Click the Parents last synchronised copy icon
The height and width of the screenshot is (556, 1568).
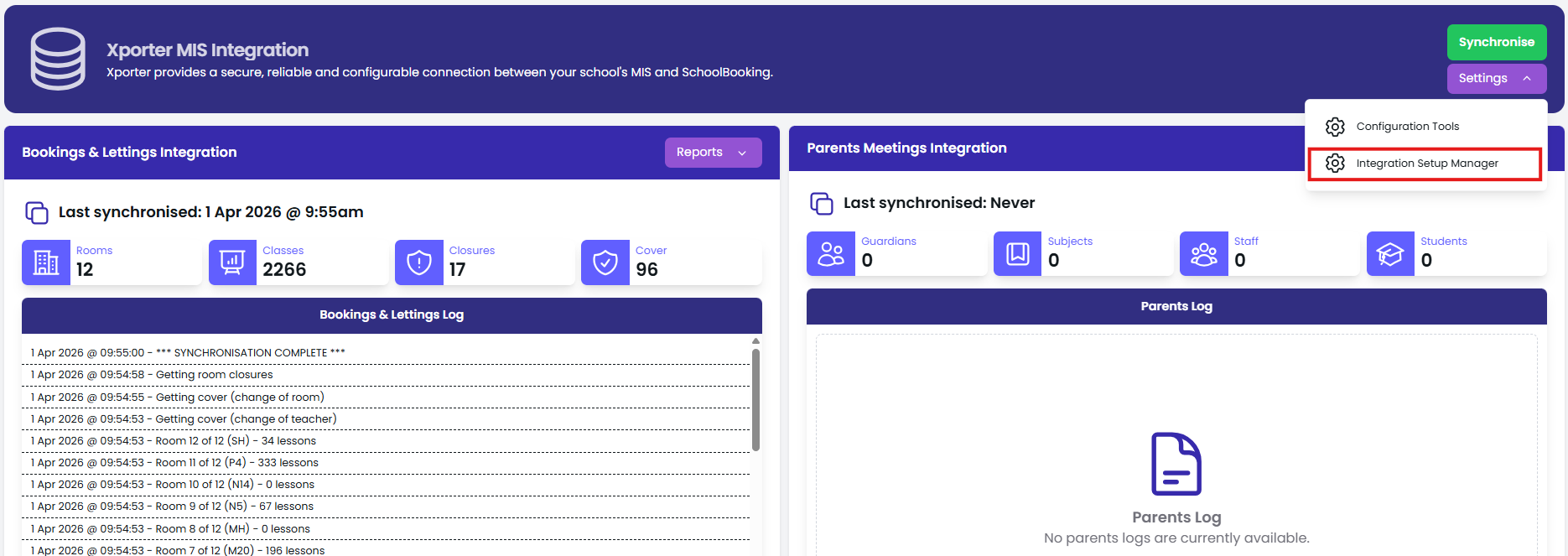coord(822,204)
